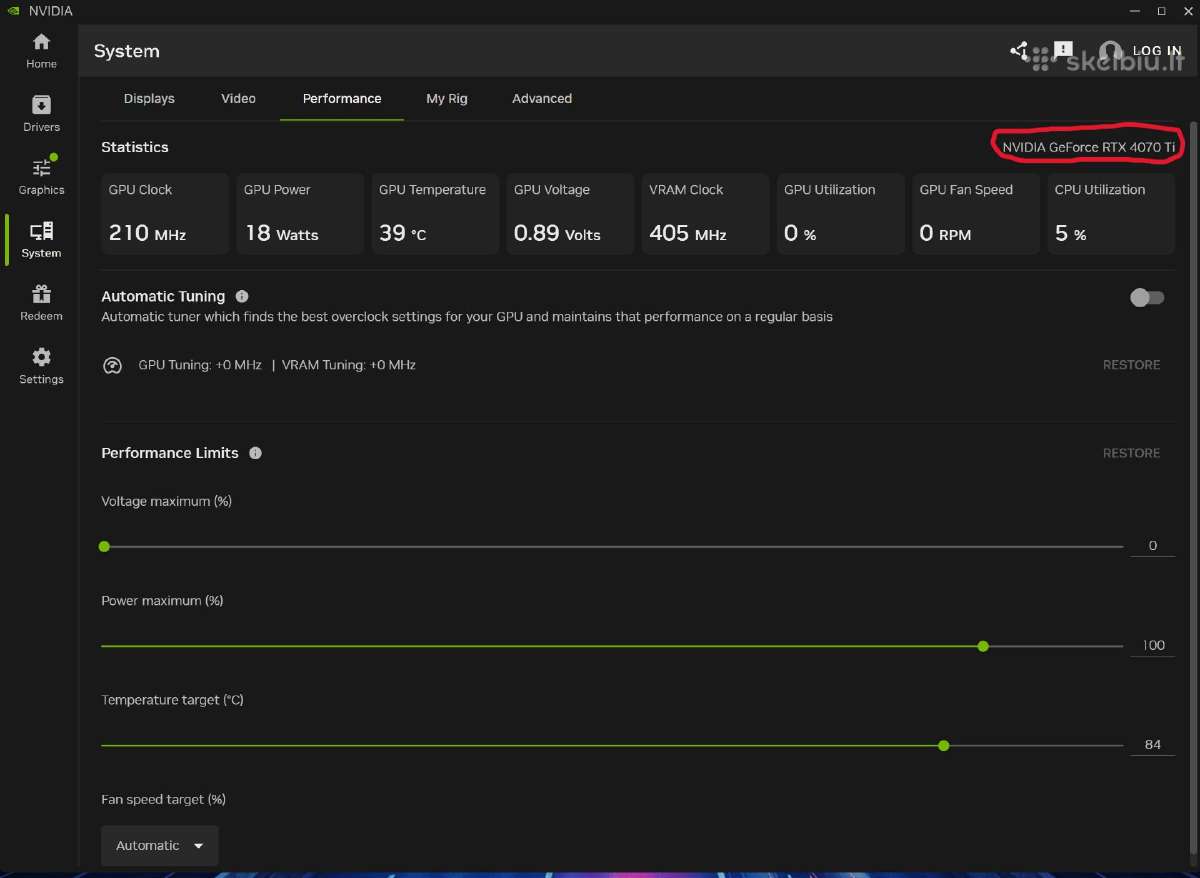Click the Voltage maximum value field
Image resolution: width=1200 pixels, height=878 pixels.
pyautogui.click(x=1153, y=546)
